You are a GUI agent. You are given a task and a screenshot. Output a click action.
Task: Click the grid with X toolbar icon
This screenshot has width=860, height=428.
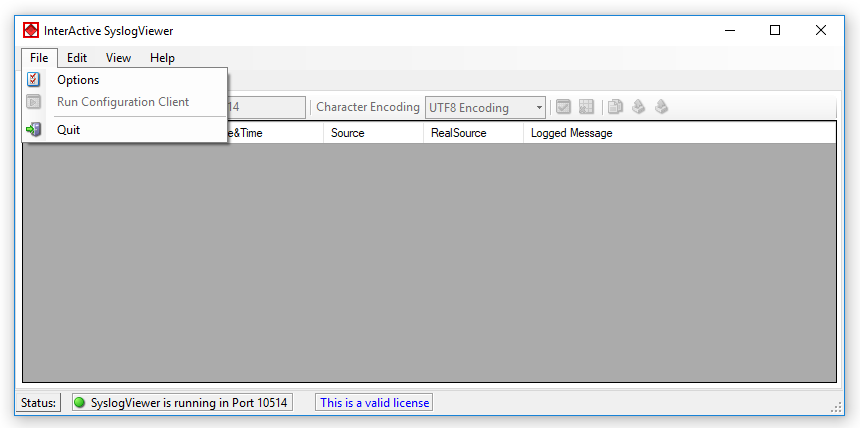coord(586,107)
